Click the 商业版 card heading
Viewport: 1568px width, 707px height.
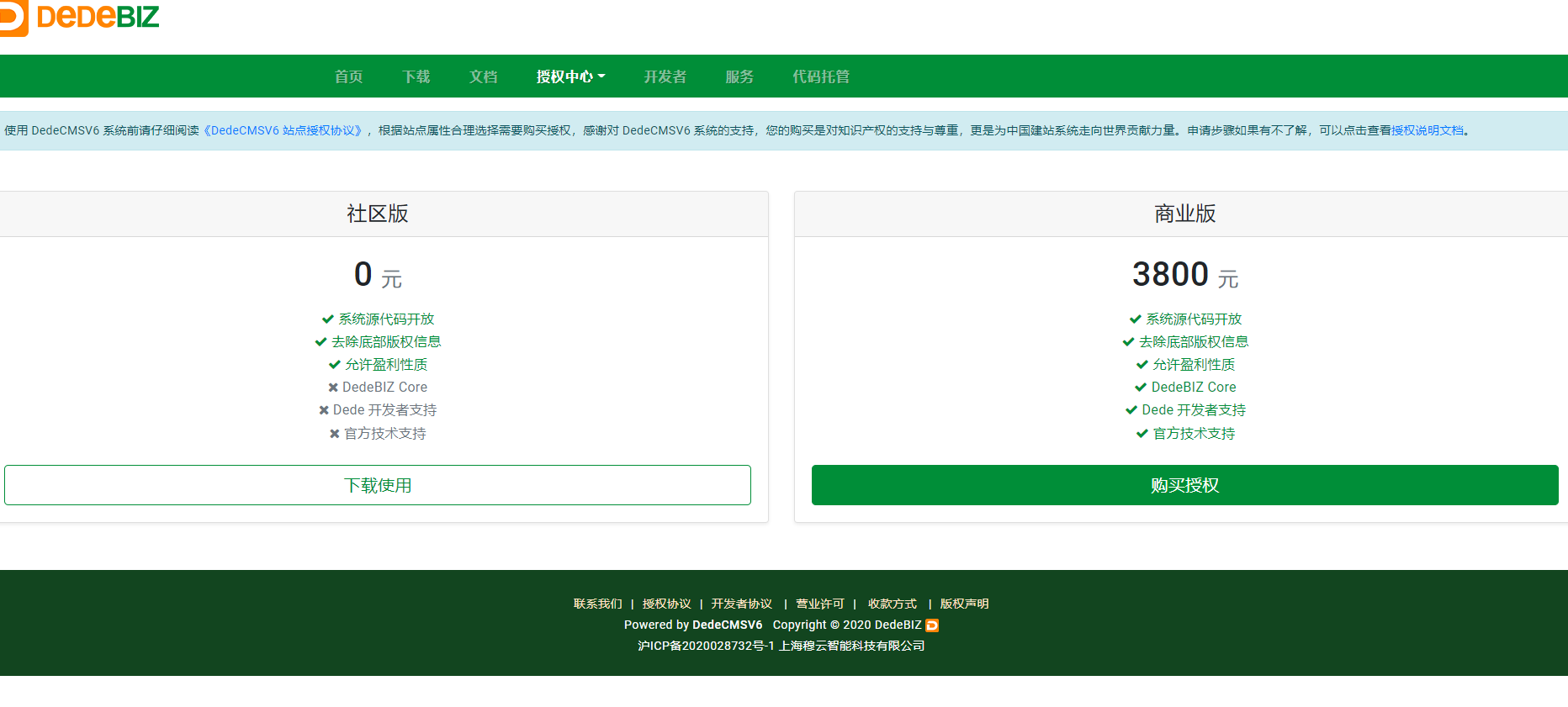(x=1184, y=214)
